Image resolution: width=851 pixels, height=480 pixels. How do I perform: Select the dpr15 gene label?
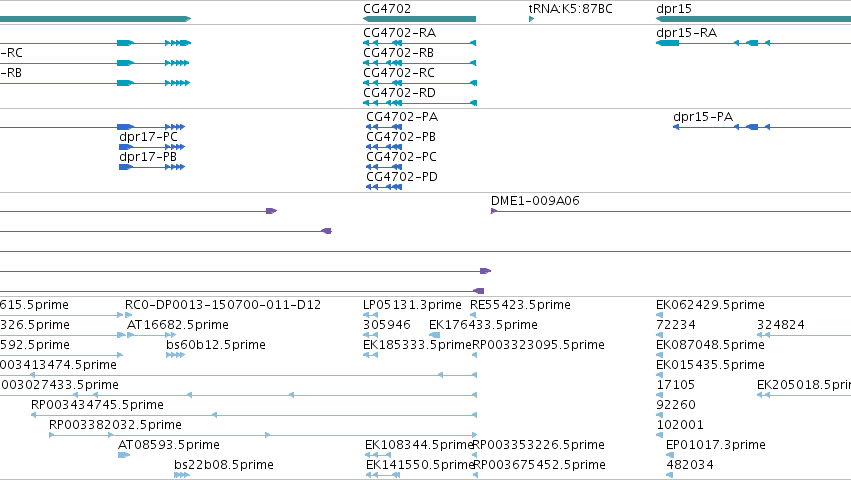tap(674, 9)
